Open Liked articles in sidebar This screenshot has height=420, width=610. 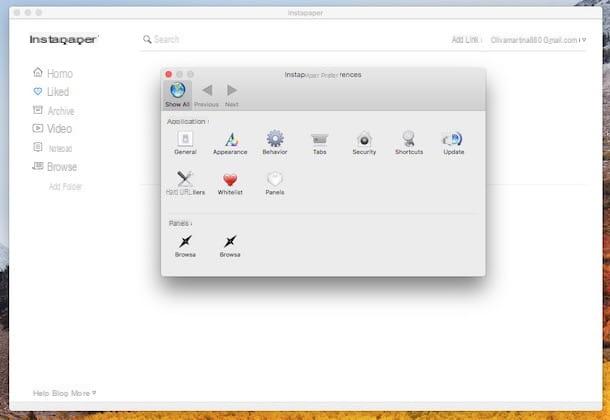pos(51,92)
